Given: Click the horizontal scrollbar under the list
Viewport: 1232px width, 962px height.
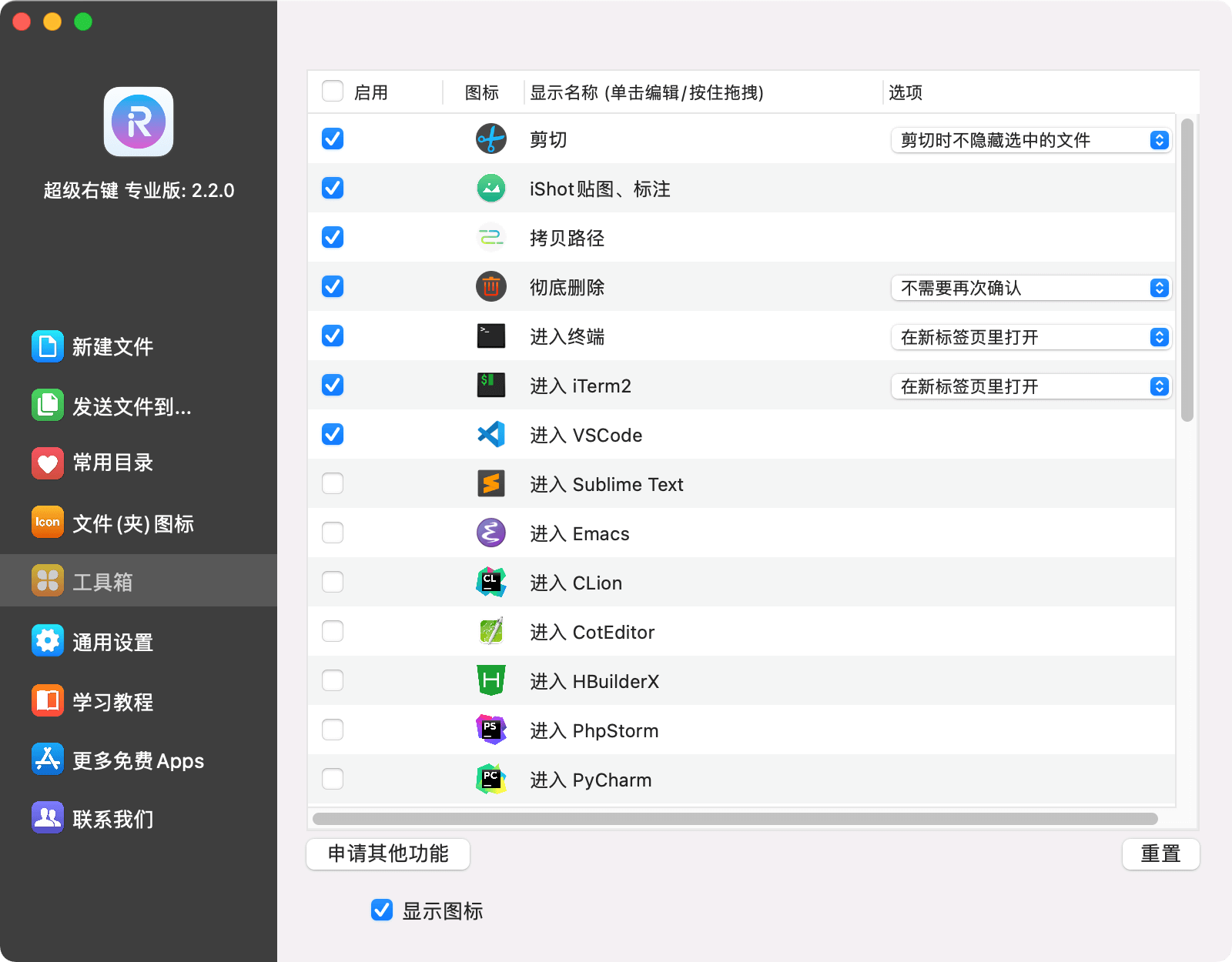Looking at the screenshot, I should (x=735, y=819).
